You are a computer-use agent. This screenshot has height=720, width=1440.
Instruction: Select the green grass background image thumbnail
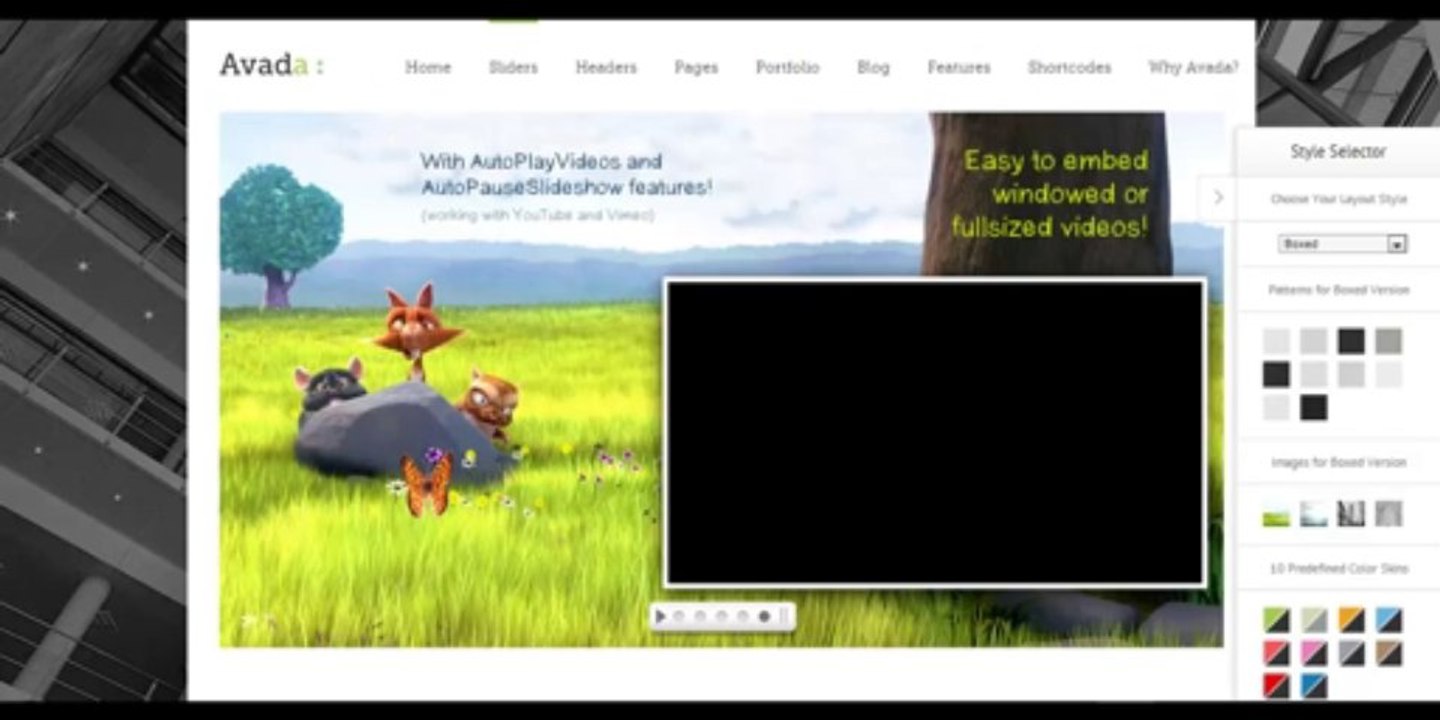1276,514
